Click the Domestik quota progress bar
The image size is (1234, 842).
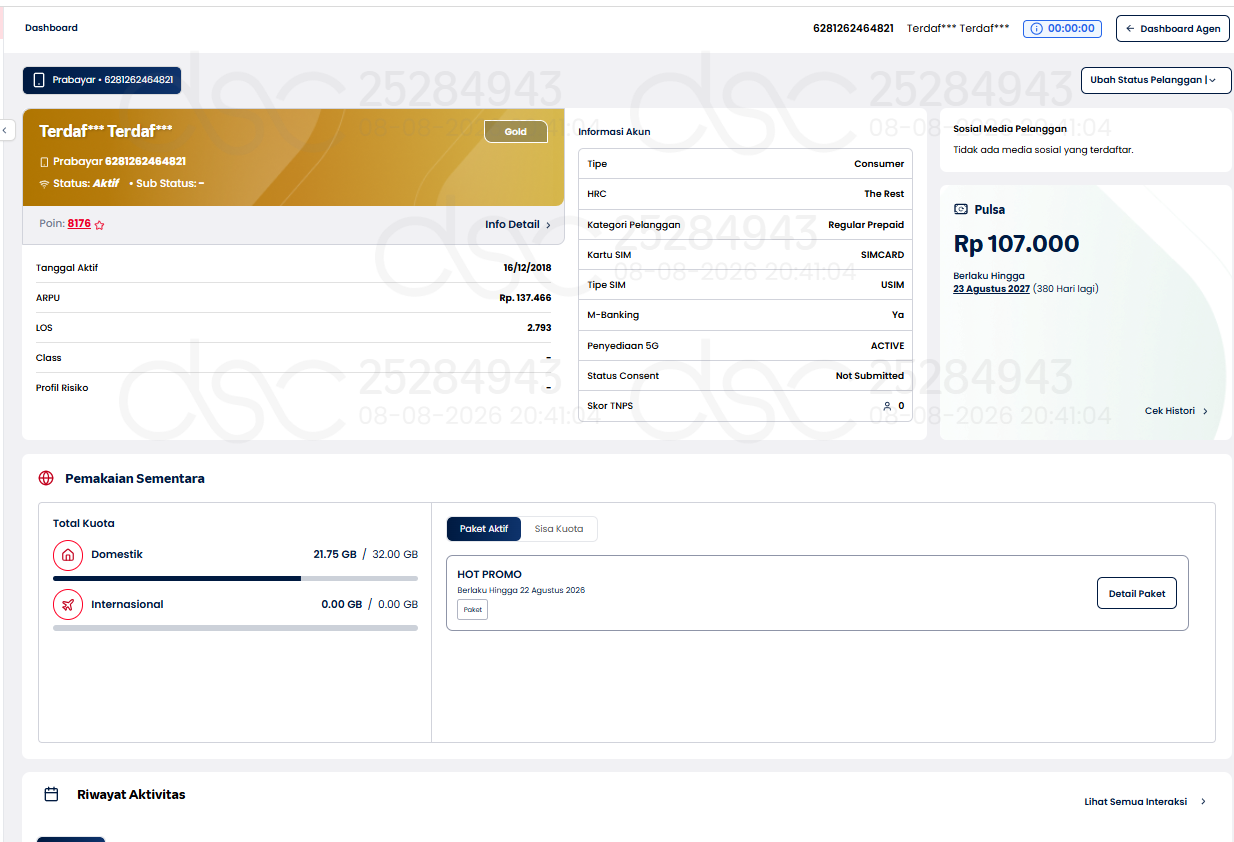pyautogui.click(x=235, y=578)
